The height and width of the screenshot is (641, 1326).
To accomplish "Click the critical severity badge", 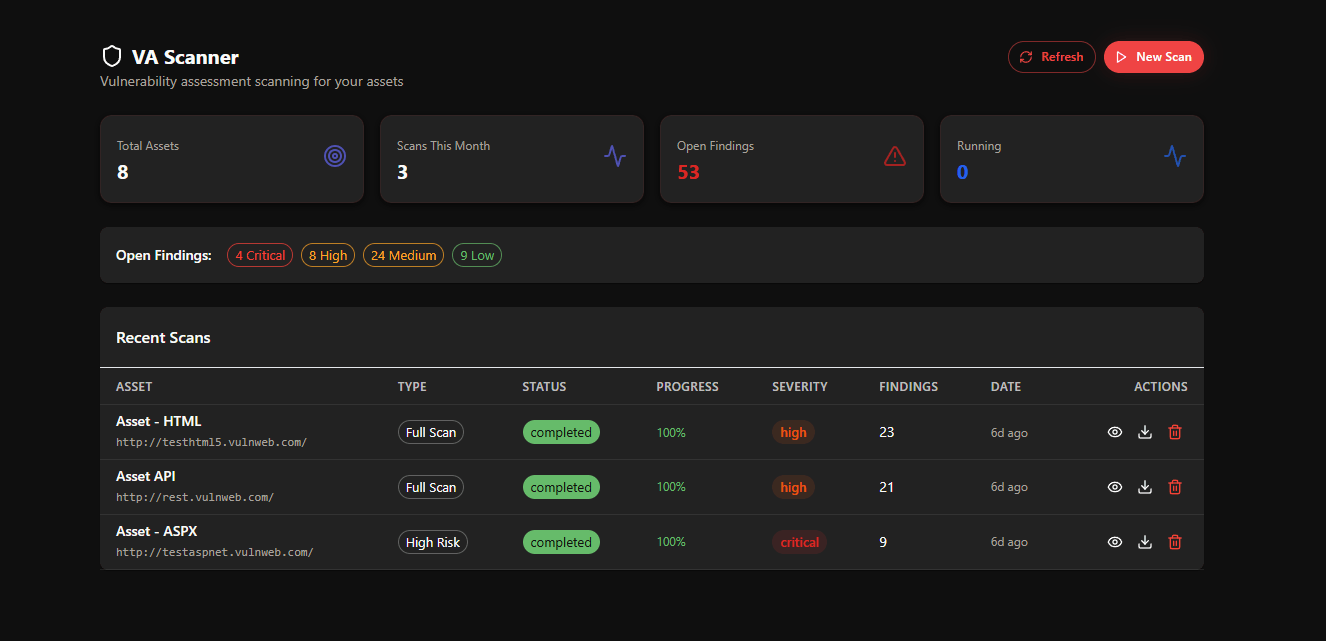I will [x=799, y=542].
